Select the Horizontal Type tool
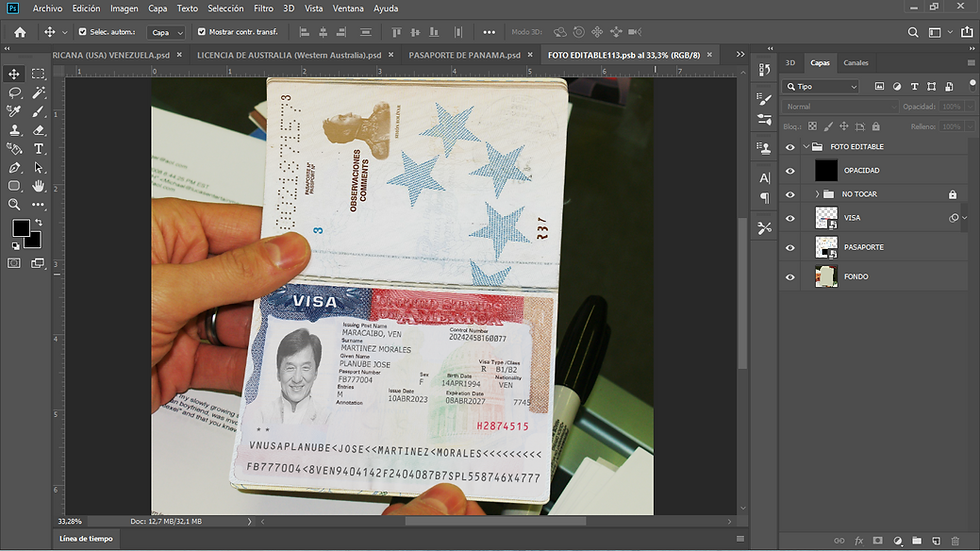 (x=38, y=149)
